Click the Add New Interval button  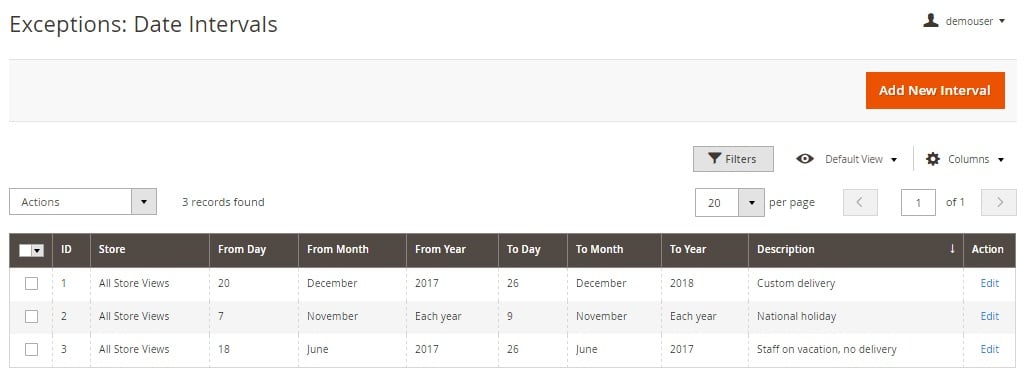tap(935, 90)
